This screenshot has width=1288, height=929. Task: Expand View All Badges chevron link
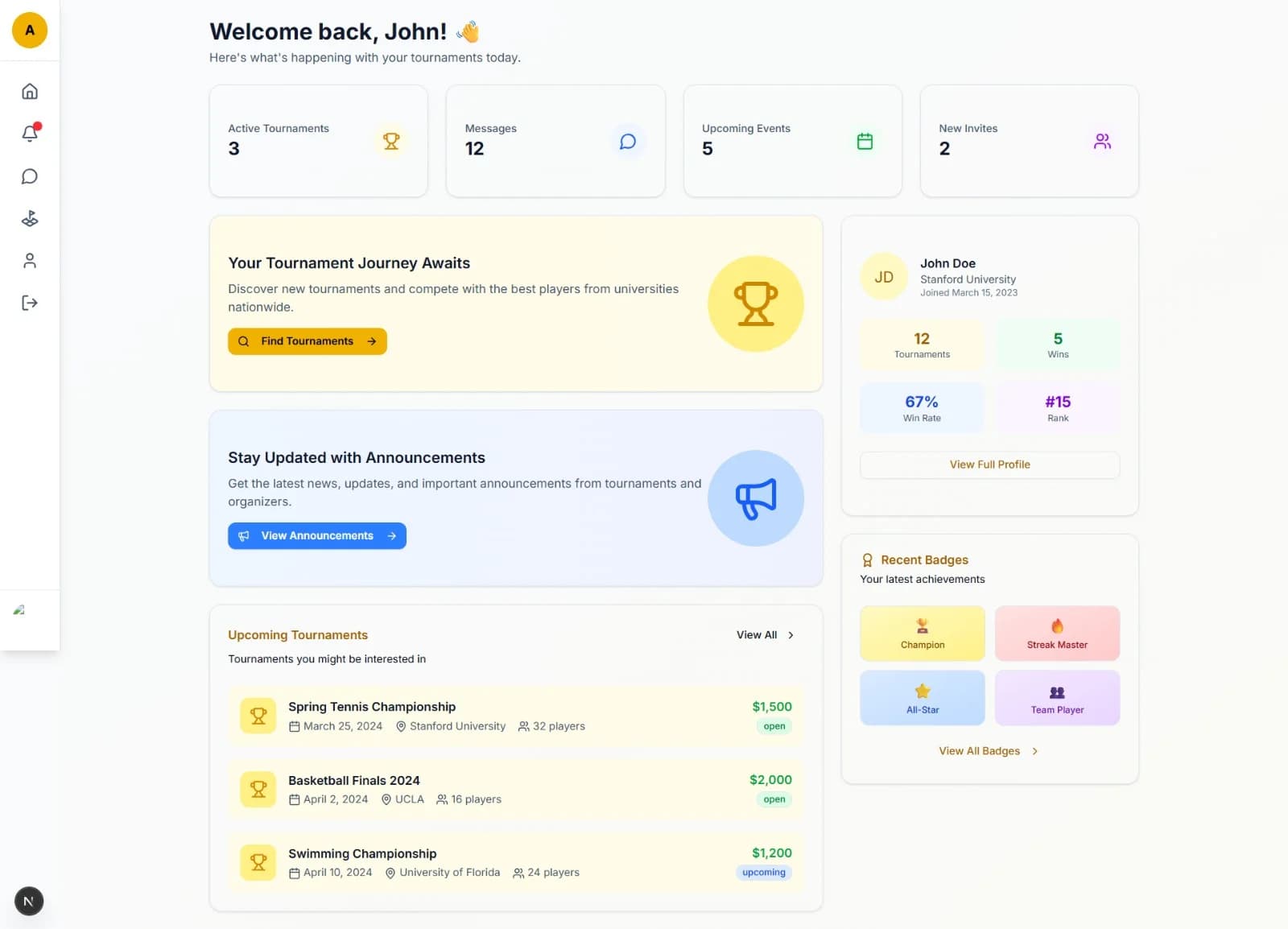[x=1034, y=751]
